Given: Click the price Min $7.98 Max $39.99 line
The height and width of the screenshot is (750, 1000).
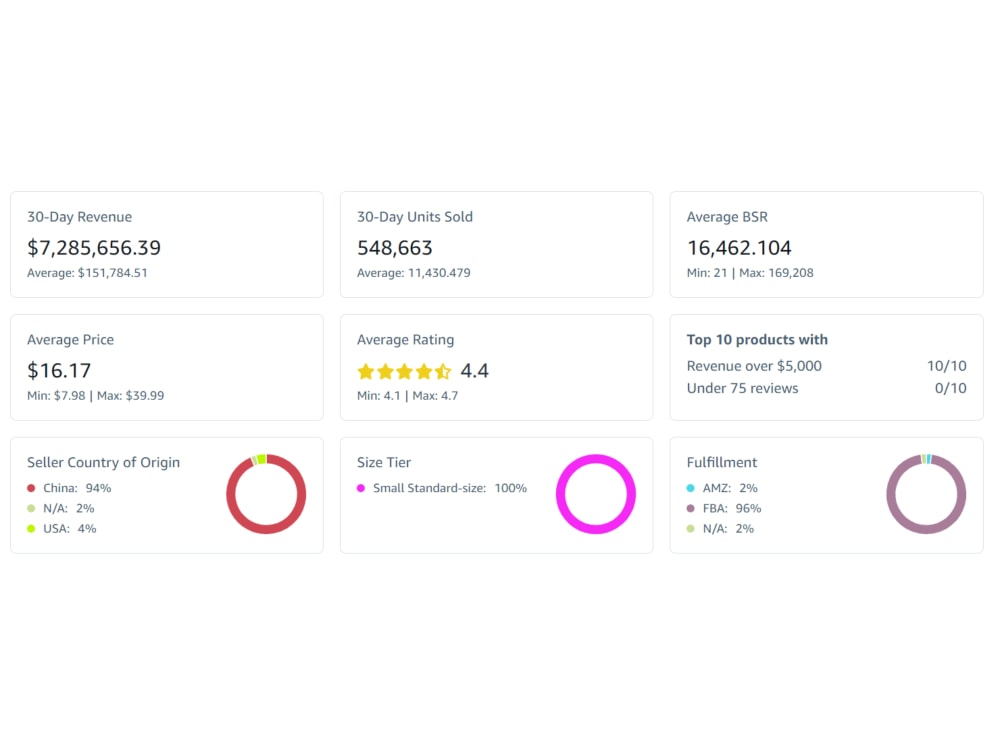Looking at the screenshot, I should point(96,395).
